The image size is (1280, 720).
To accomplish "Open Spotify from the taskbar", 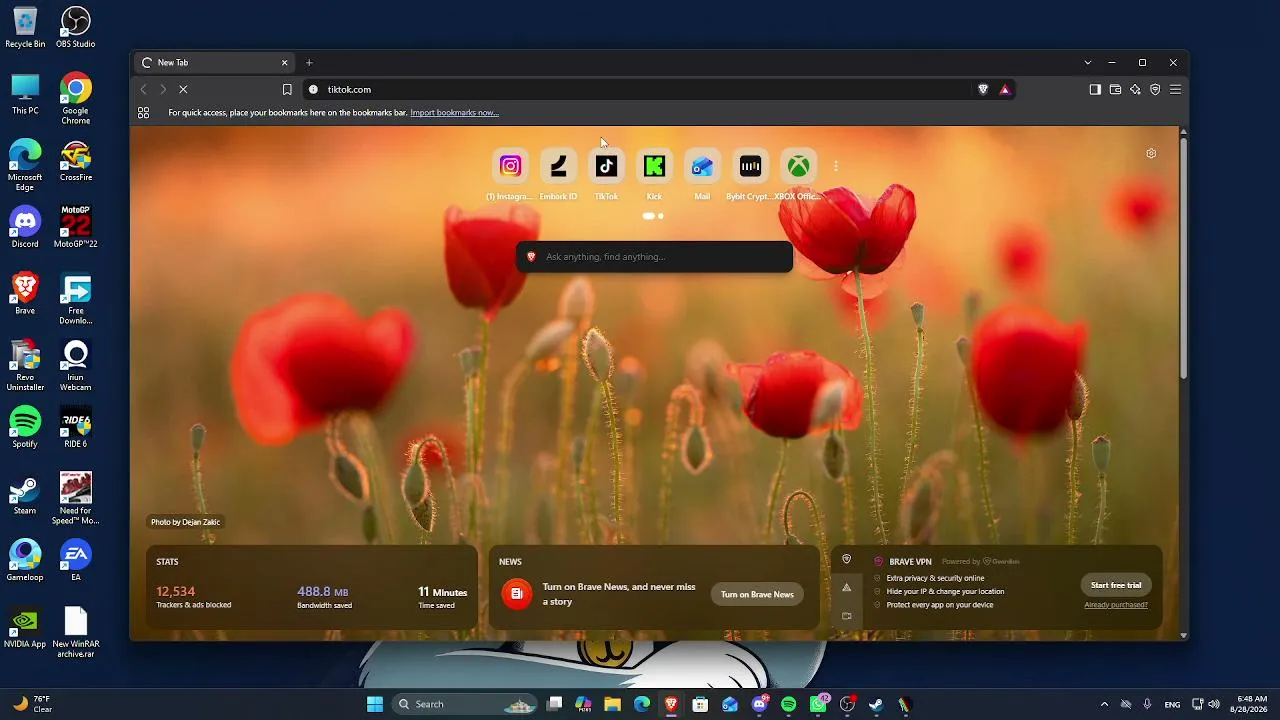I will point(788,704).
